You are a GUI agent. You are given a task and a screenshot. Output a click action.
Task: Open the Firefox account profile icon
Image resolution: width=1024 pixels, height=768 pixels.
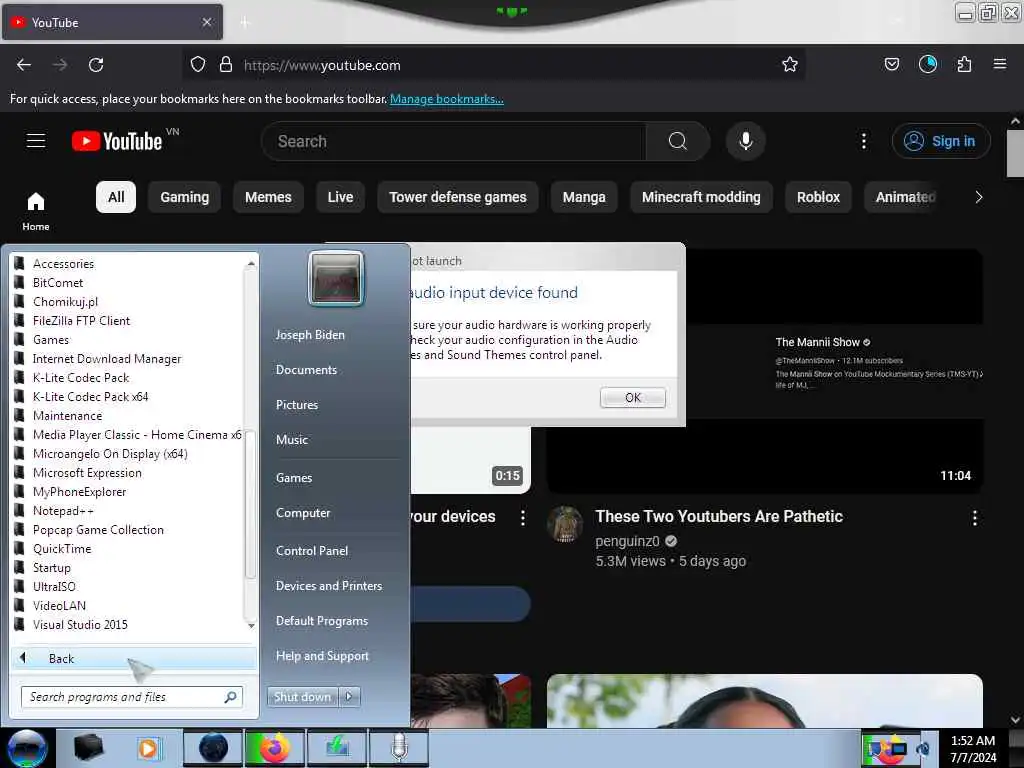927,64
